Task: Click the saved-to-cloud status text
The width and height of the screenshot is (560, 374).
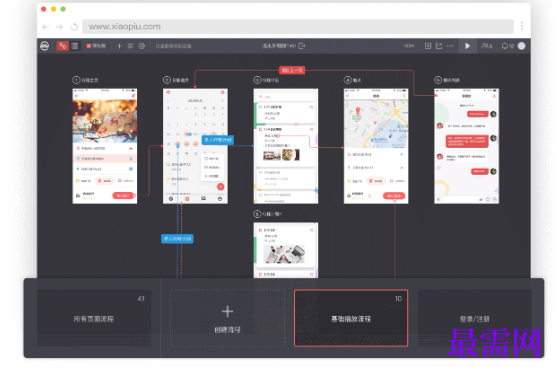Action: tap(174, 46)
